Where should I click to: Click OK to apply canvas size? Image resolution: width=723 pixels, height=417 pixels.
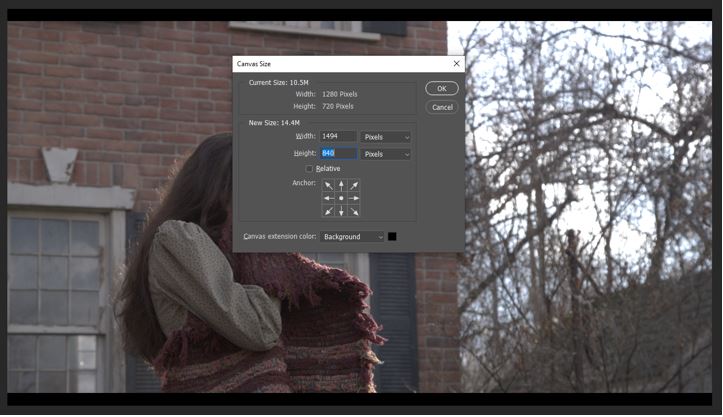pos(441,89)
